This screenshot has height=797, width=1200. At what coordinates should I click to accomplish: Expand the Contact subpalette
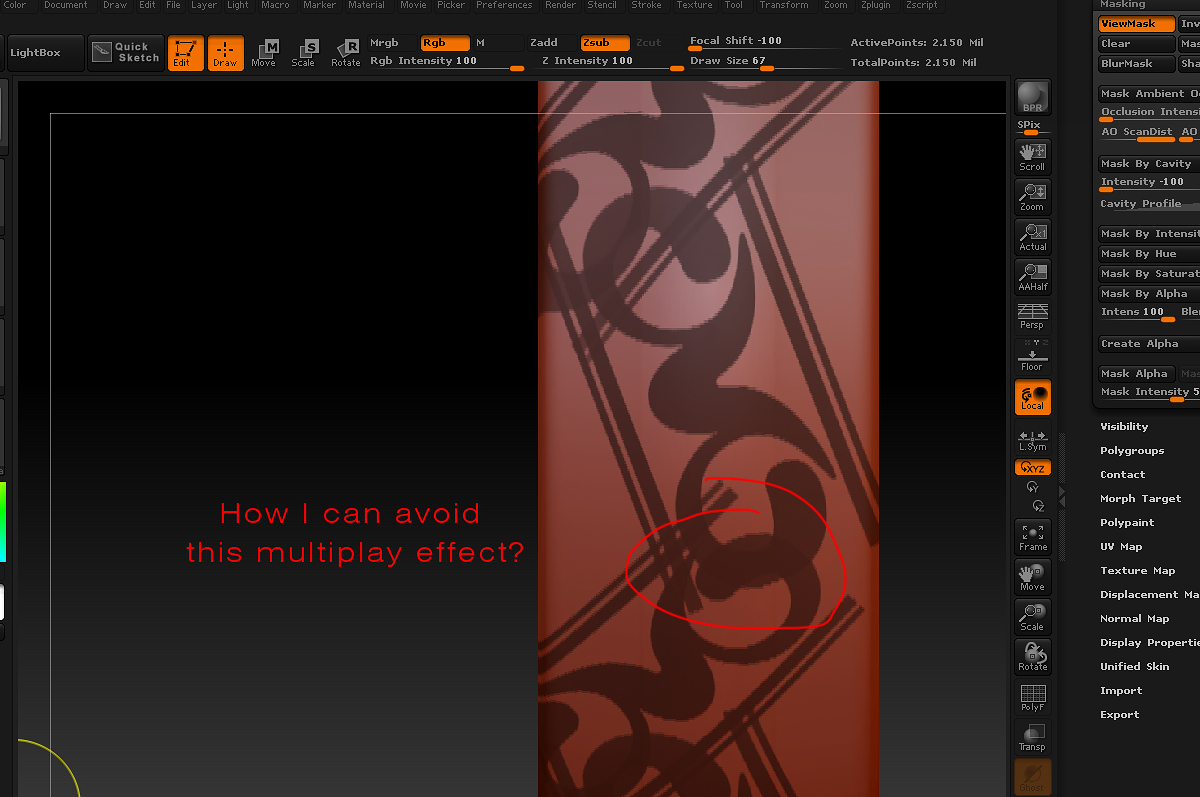click(x=1122, y=475)
